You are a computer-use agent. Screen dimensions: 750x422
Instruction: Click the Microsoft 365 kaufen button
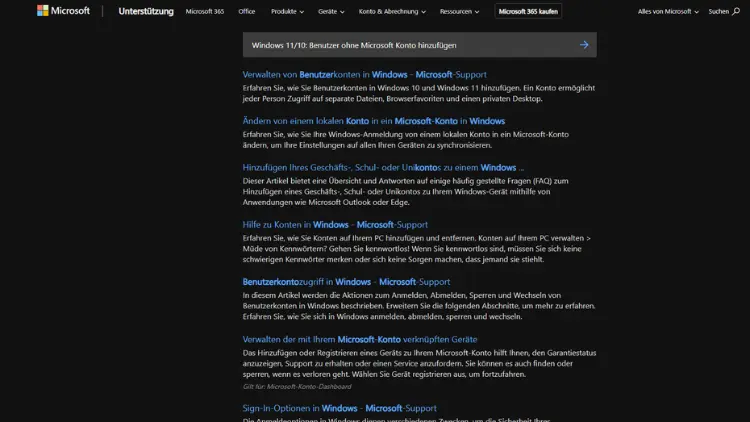pyautogui.click(x=528, y=11)
